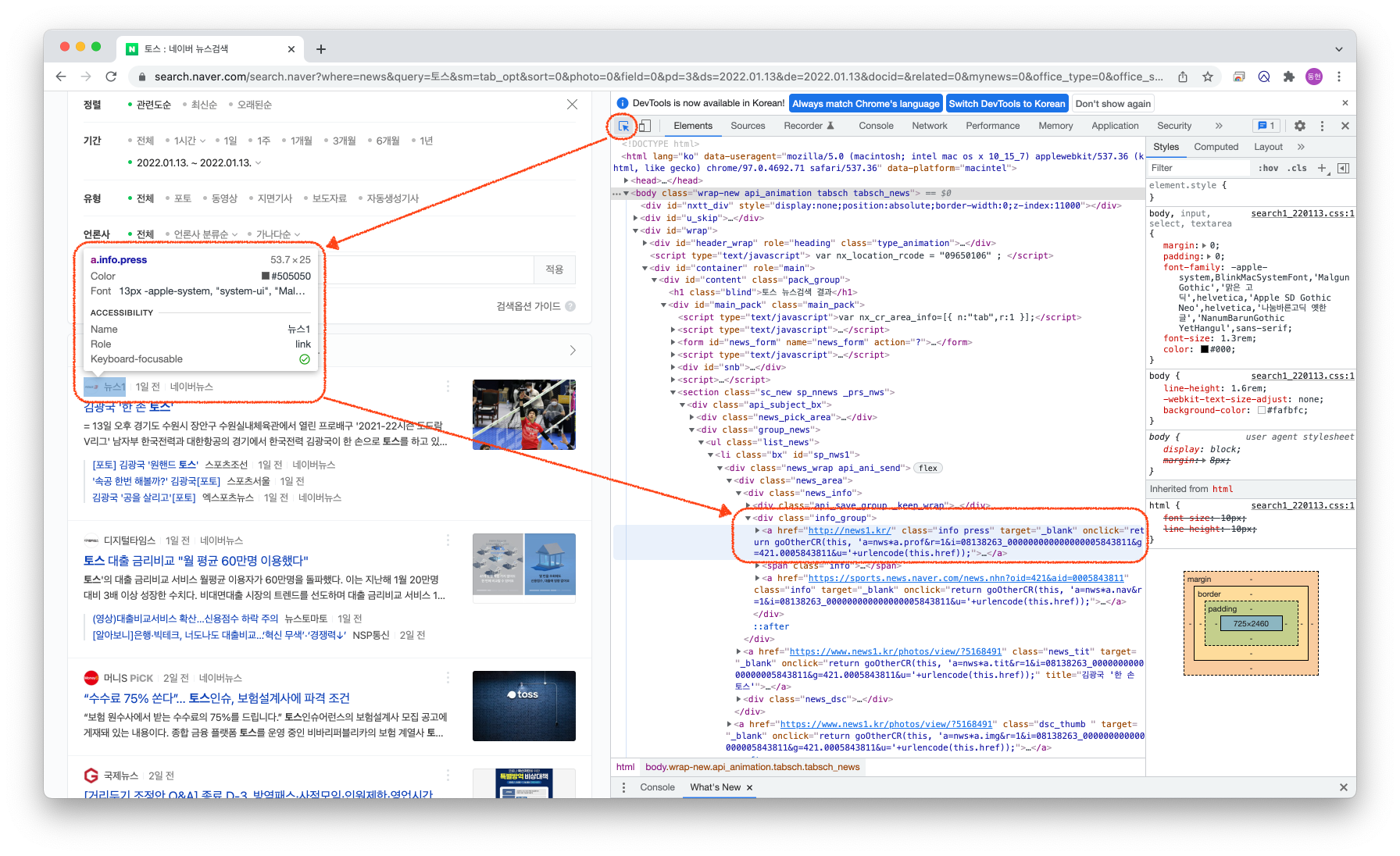The width and height of the screenshot is (1400, 856).
Task: Sort news by 최신순
Action: coord(204,105)
